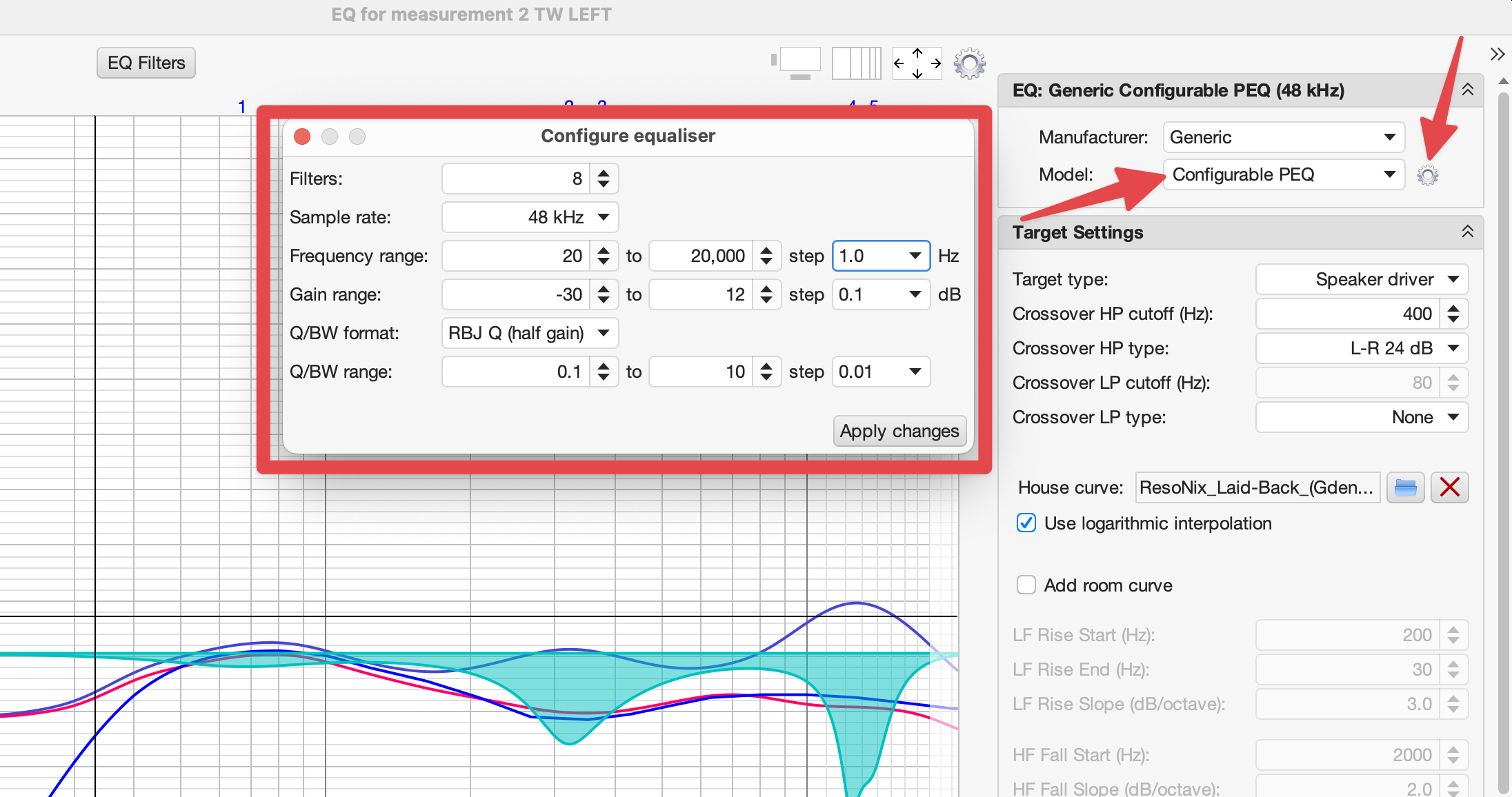This screenshot has width=1512, height=797.
Task: Enable Add room curve checkbox
Action: (1026, 585)
